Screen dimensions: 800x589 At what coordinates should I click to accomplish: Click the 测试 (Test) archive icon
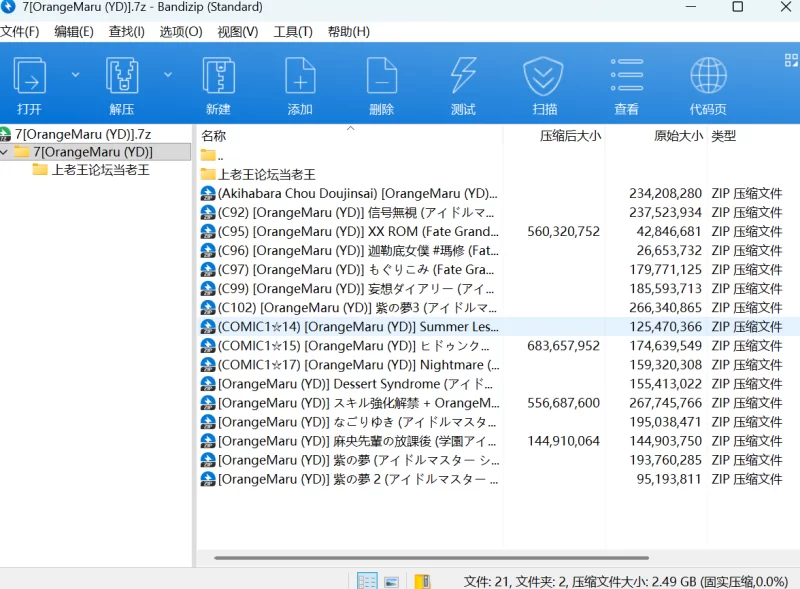[463, 85]
